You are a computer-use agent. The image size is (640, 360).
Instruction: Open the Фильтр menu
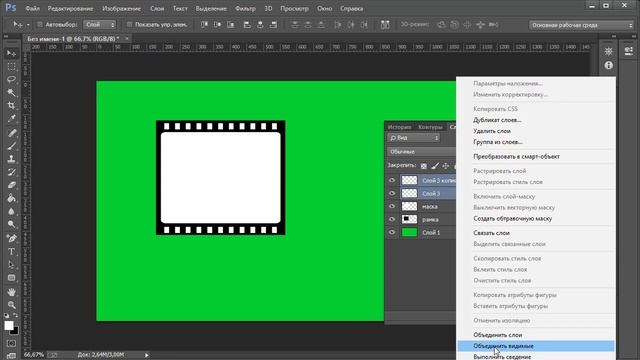[245, 9]
